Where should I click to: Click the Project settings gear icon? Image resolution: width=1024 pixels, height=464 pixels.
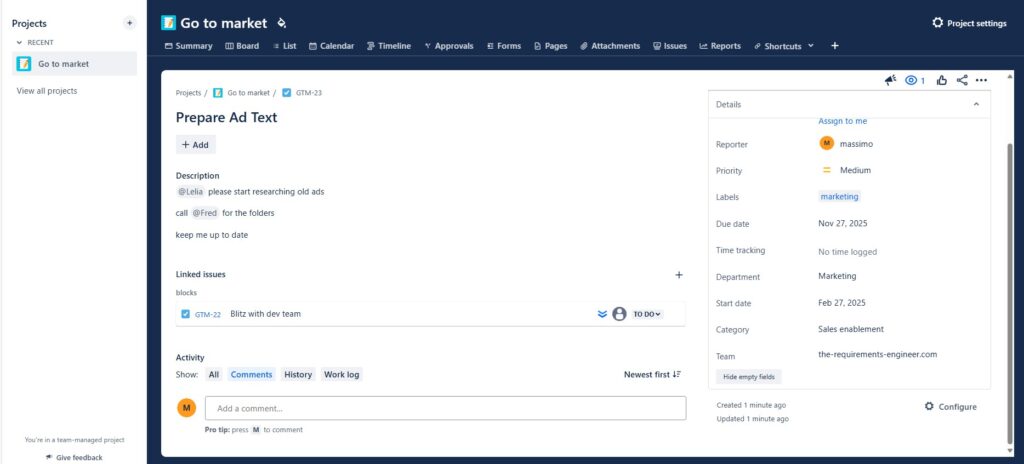[937, 23]
